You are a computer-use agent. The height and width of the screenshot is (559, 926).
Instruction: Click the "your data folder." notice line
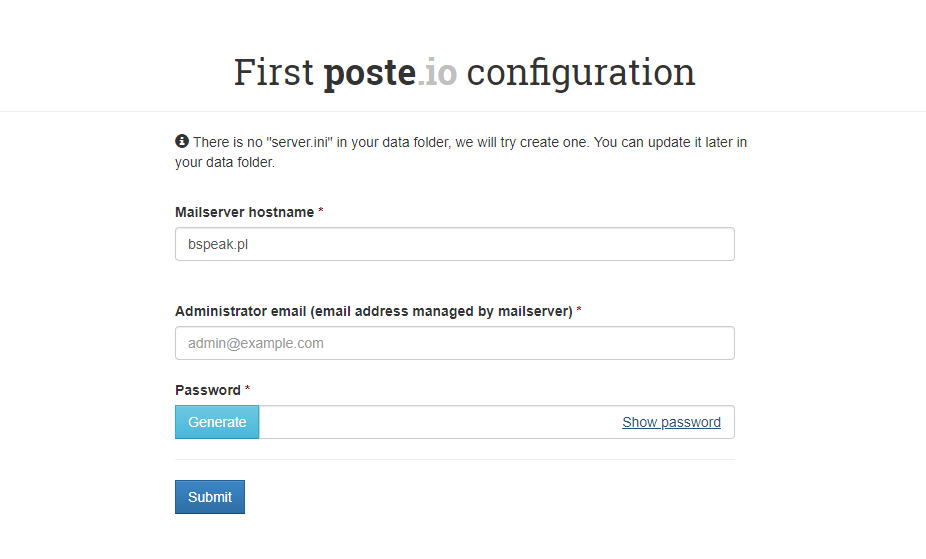[x=225, y=162]
